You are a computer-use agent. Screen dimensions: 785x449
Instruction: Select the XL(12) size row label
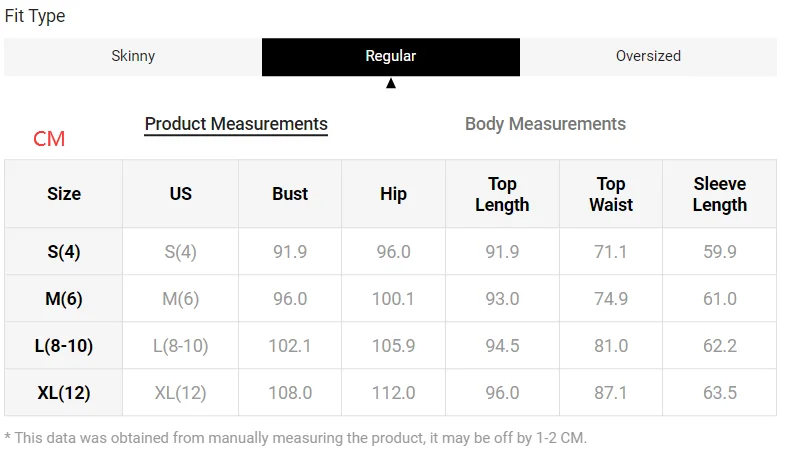tap(64, 393)
